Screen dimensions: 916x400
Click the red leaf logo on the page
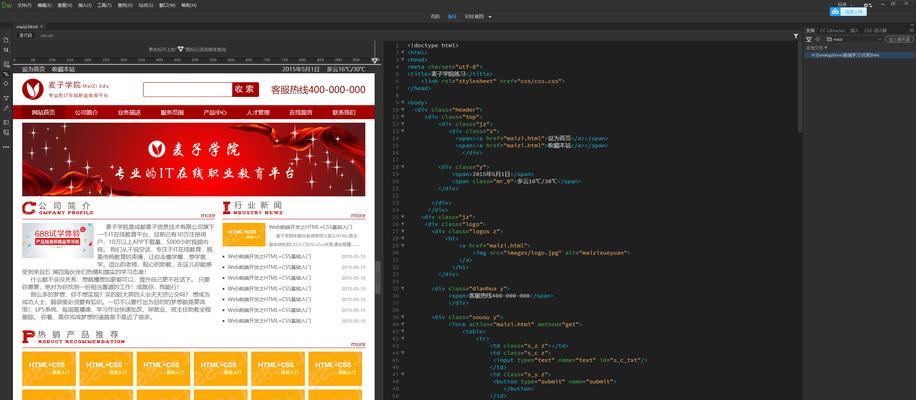pyautogui.click(x=33, y=89)
